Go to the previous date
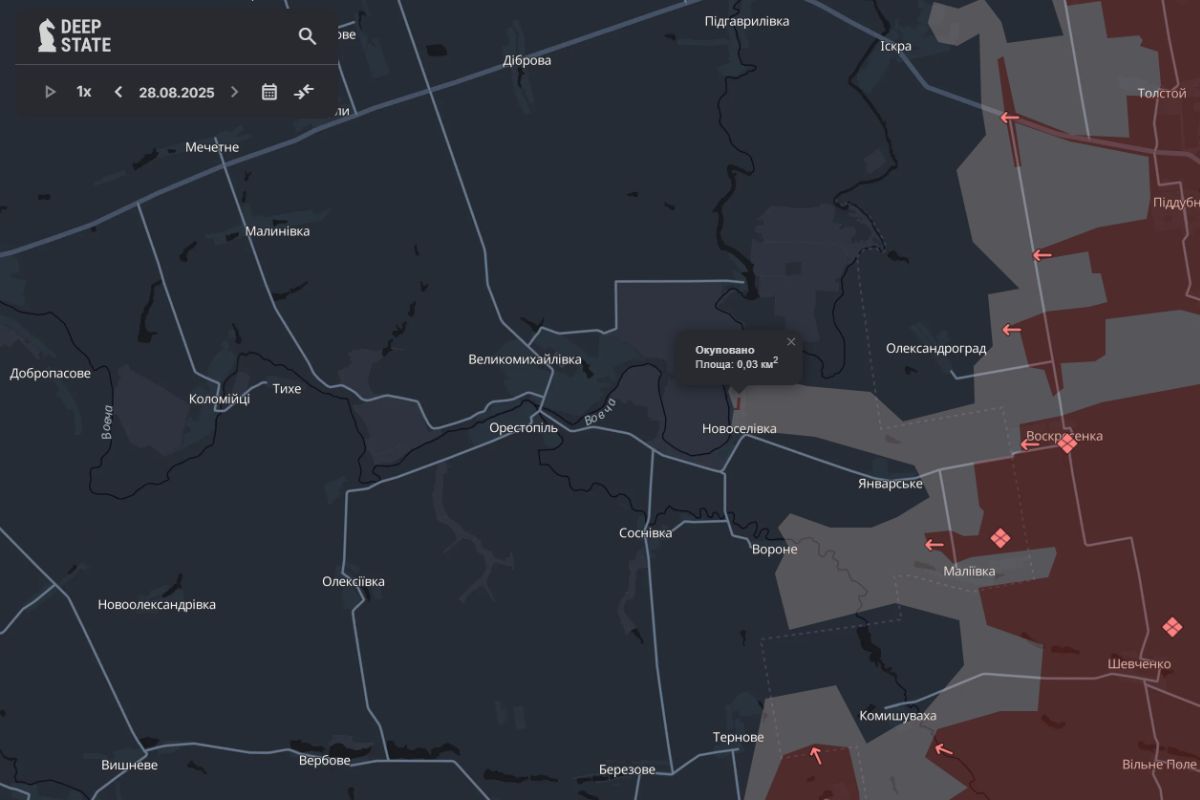Image resolution: width=1200 pixels, height=800 pixels. point(118,92)
